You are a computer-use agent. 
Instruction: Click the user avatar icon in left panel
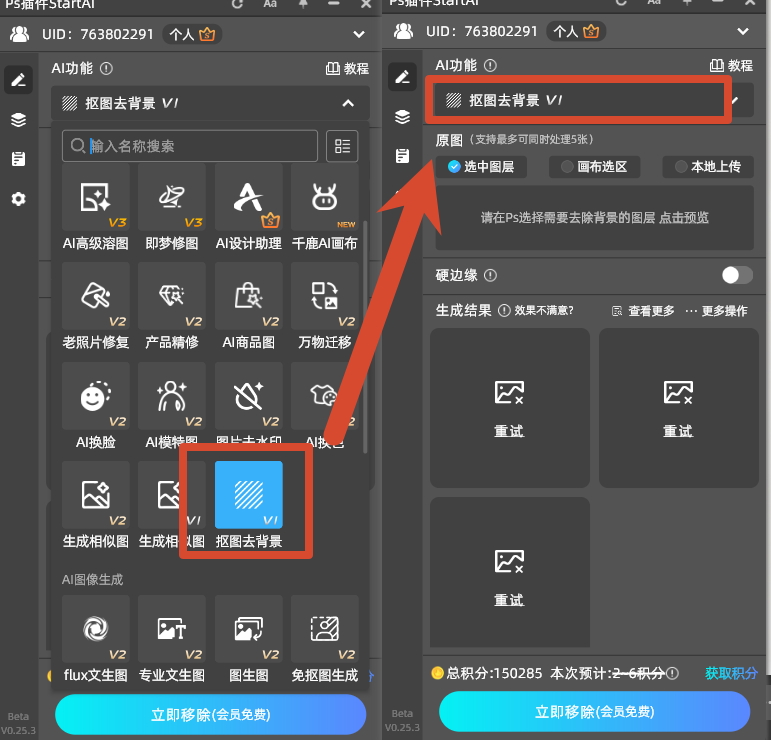20,34
